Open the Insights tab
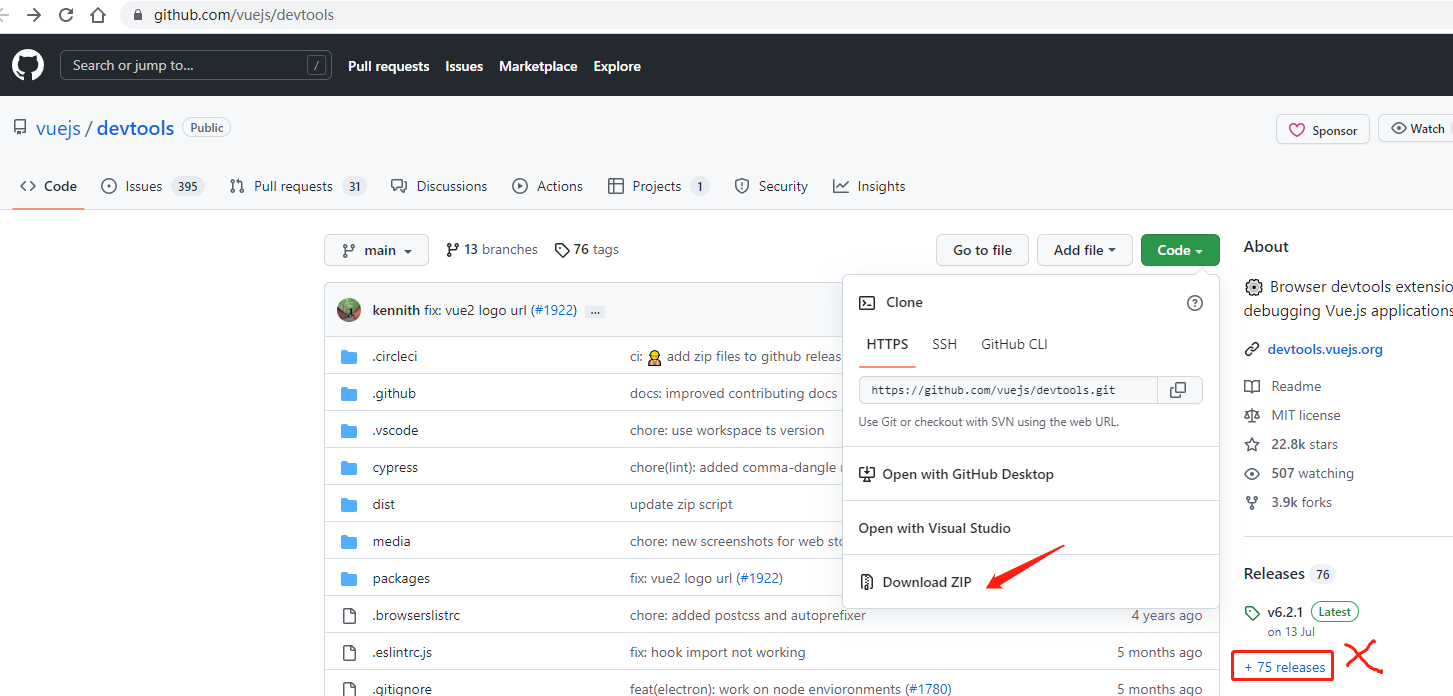1453x696 pixels. point(869,186)
